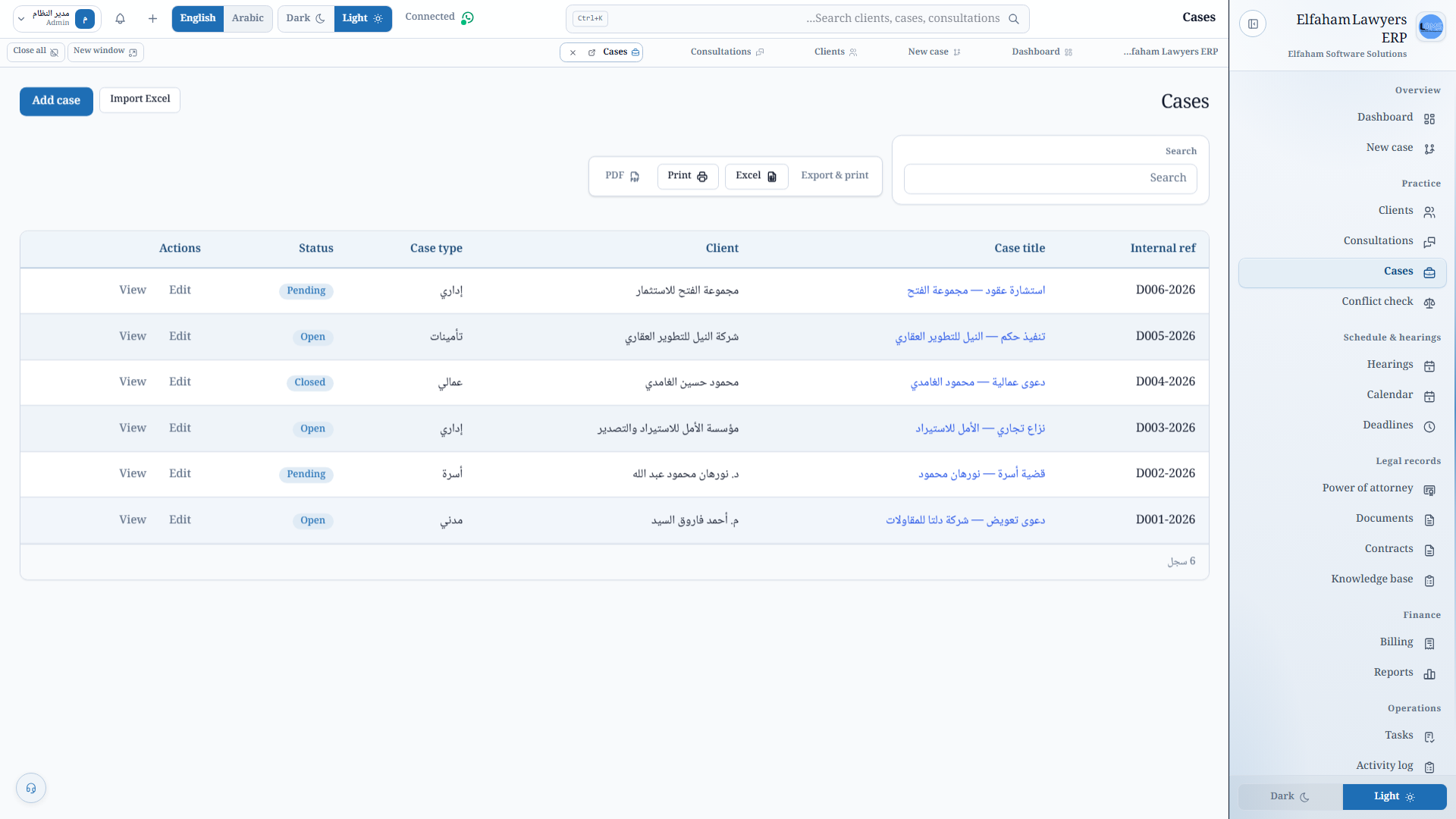Screen dimensions: 1456x819
Task: Collapse the sidebar panel toggle icon
Action: (x=1253, y=24)
